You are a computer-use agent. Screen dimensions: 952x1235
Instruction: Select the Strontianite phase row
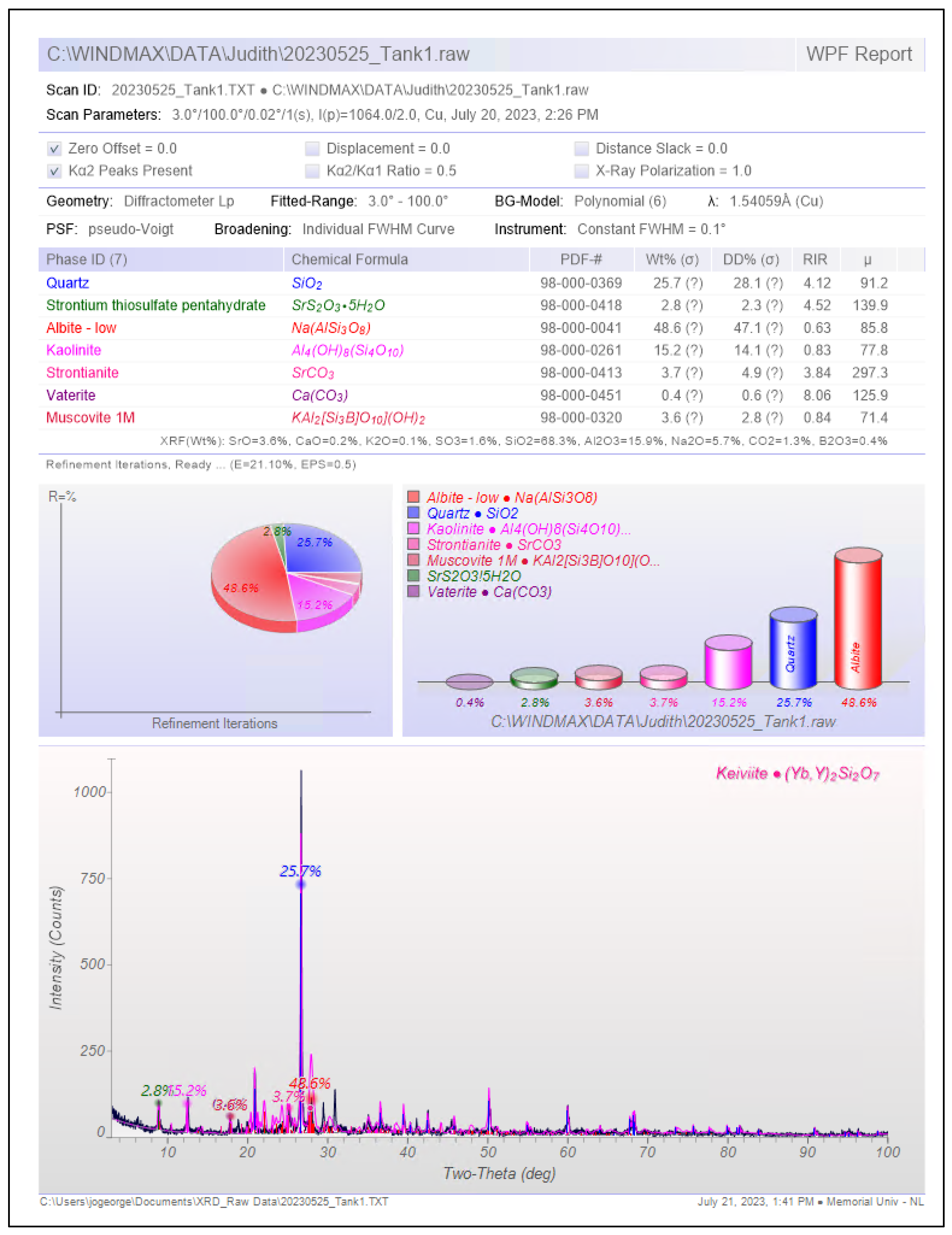[82, 373]
